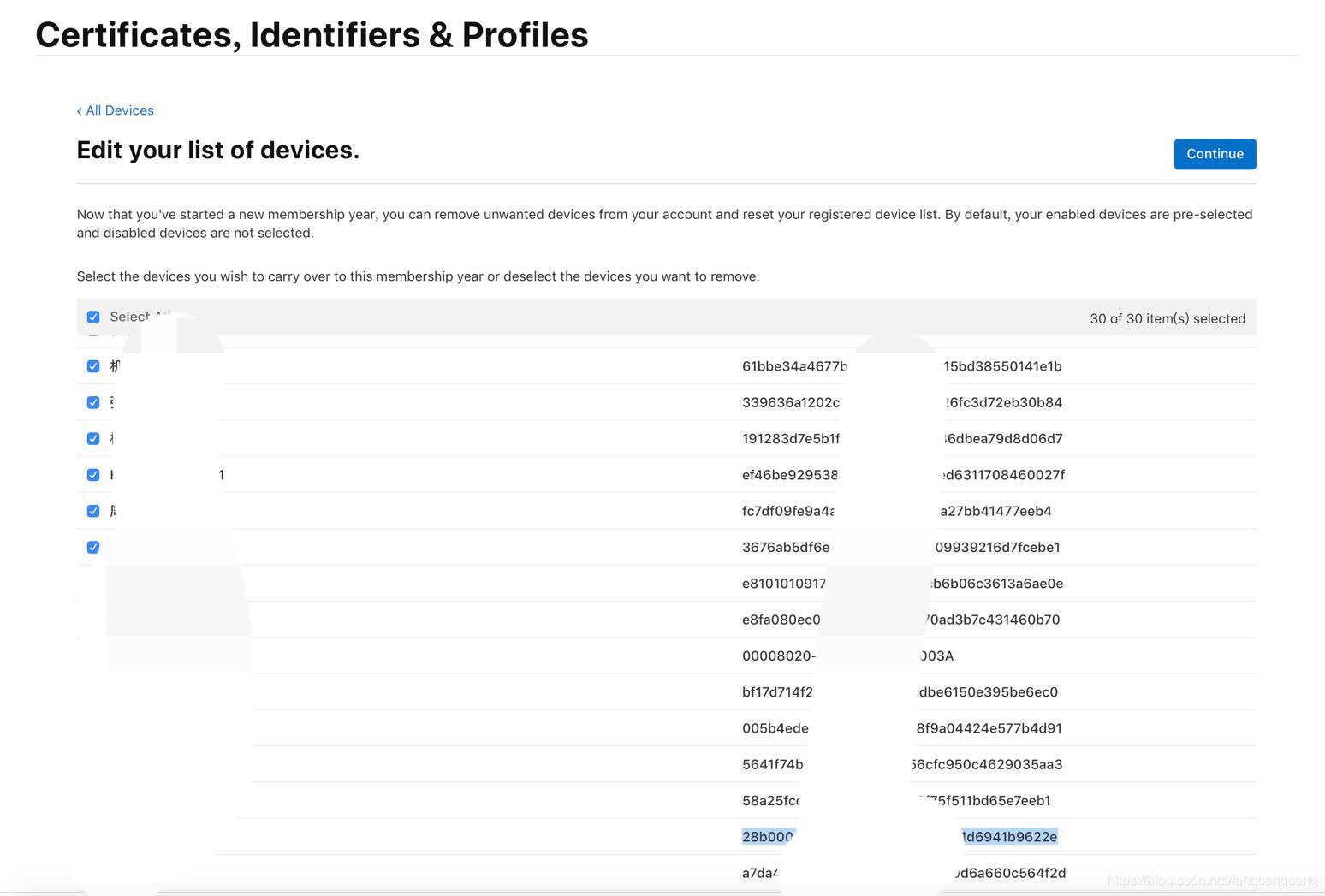Click the 30 of 30 item(s) selected label
The width and height of the screenshot is (1325, 896).
click(1167, 318)
